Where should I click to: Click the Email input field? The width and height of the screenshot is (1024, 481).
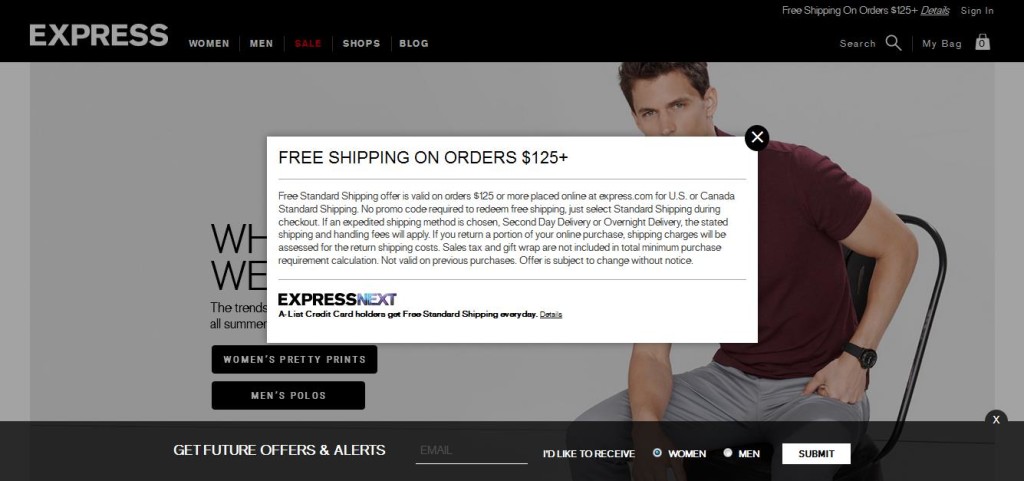click(472, 450)
